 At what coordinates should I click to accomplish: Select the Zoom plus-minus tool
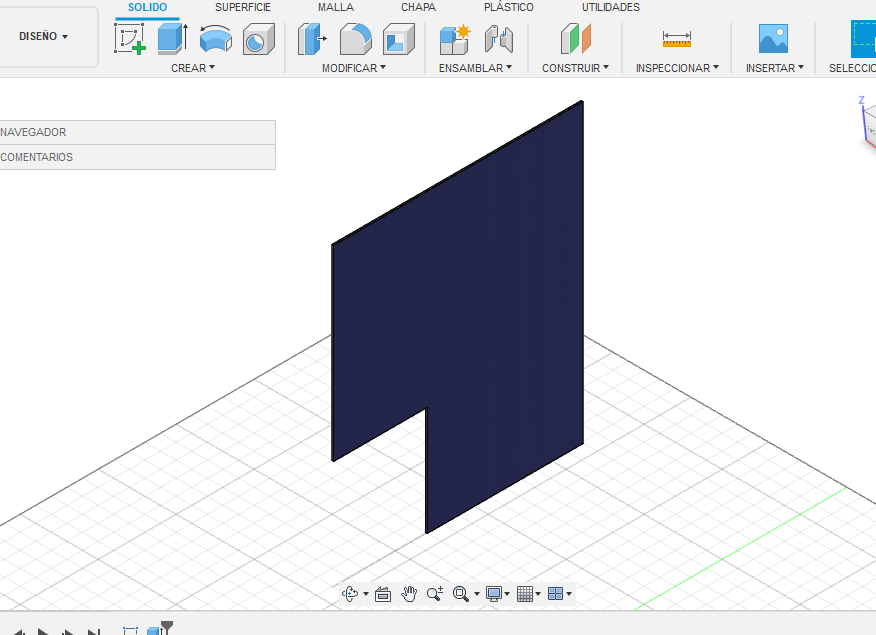pos(435,594)
